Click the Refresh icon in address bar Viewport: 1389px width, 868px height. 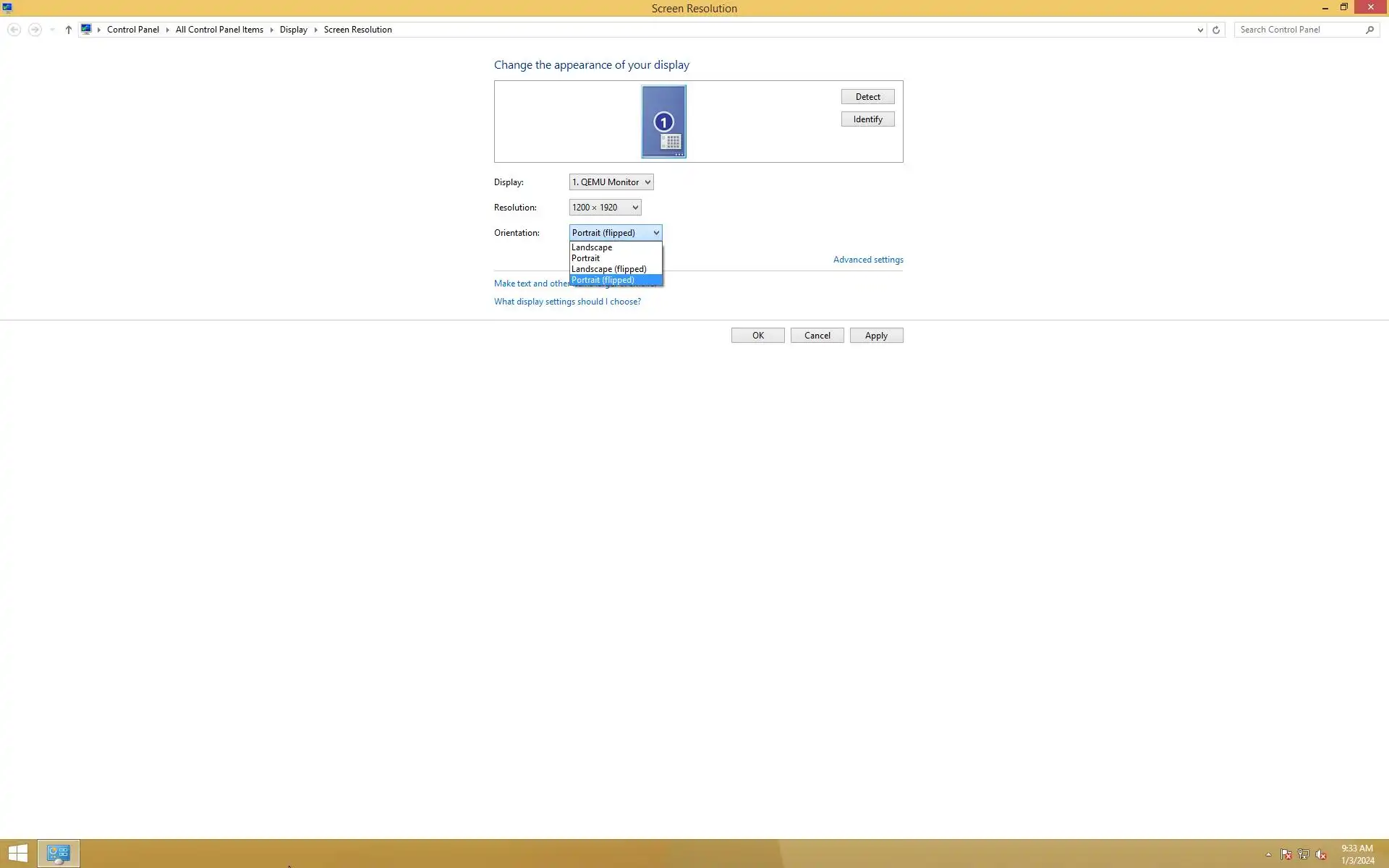pos(1215,30)
